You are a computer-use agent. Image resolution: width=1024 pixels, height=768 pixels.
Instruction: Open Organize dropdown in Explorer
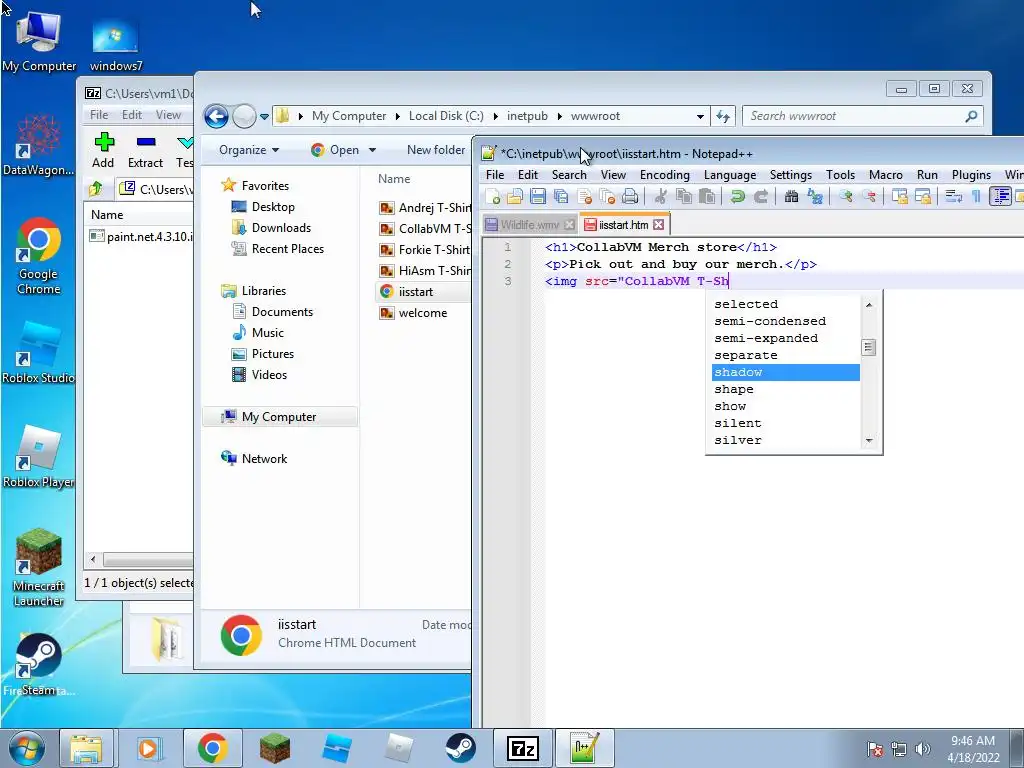[249, 150]
